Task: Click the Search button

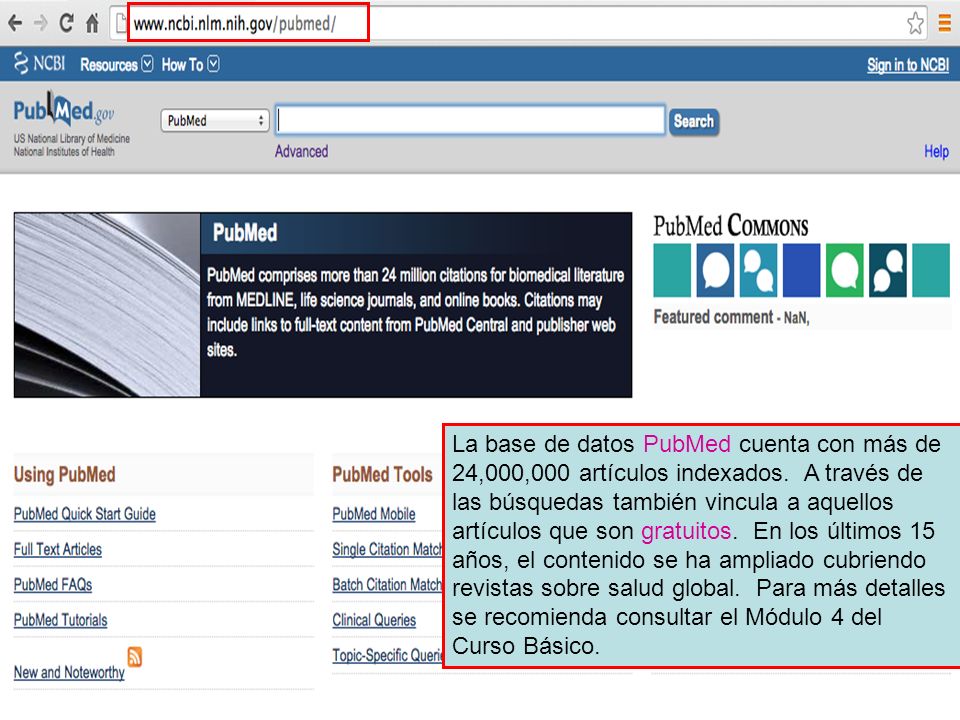Action: coord(694,121)
